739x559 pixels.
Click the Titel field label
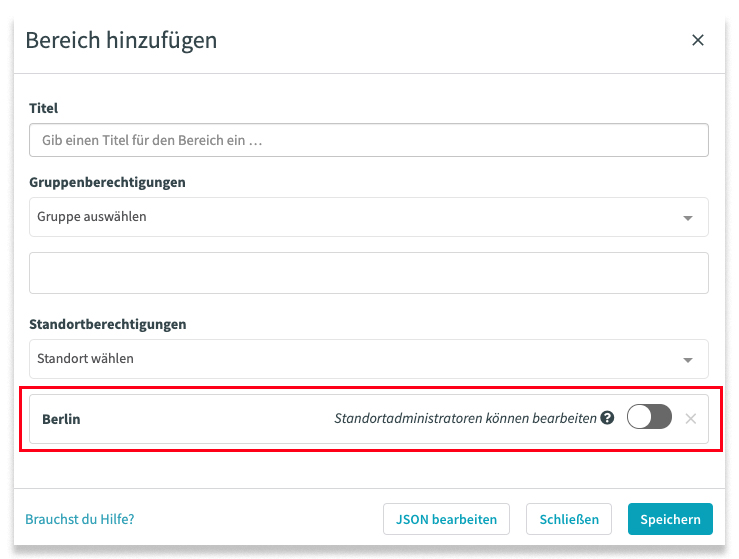tap(43, 108)
